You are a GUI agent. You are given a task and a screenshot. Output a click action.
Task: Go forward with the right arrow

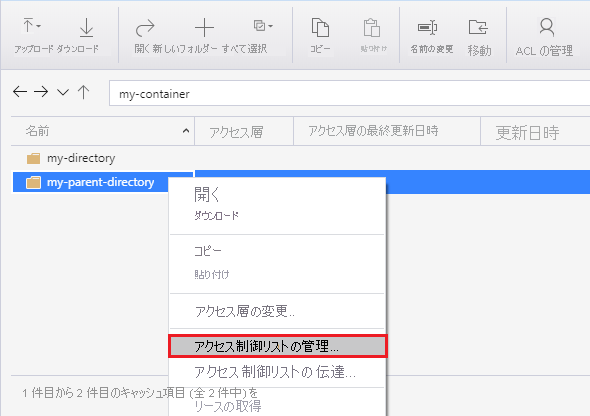pyautogui.click(x=41, y=92)
